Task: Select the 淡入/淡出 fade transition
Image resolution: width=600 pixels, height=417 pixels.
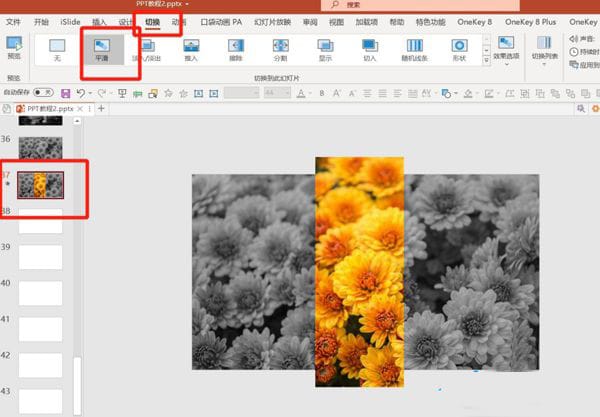Action: 147,50
